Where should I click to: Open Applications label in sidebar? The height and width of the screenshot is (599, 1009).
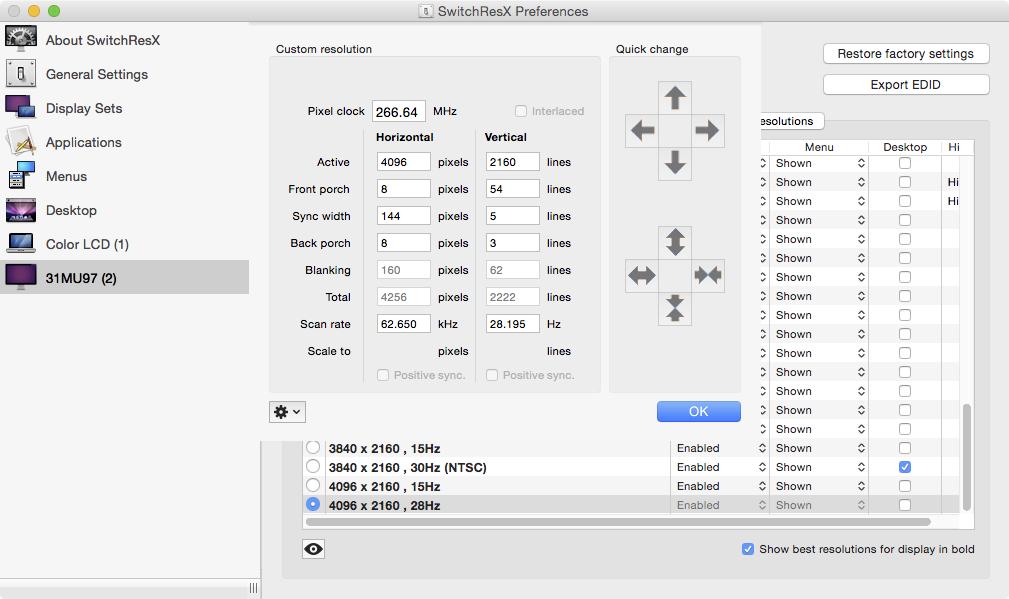[x=84, y=142]
